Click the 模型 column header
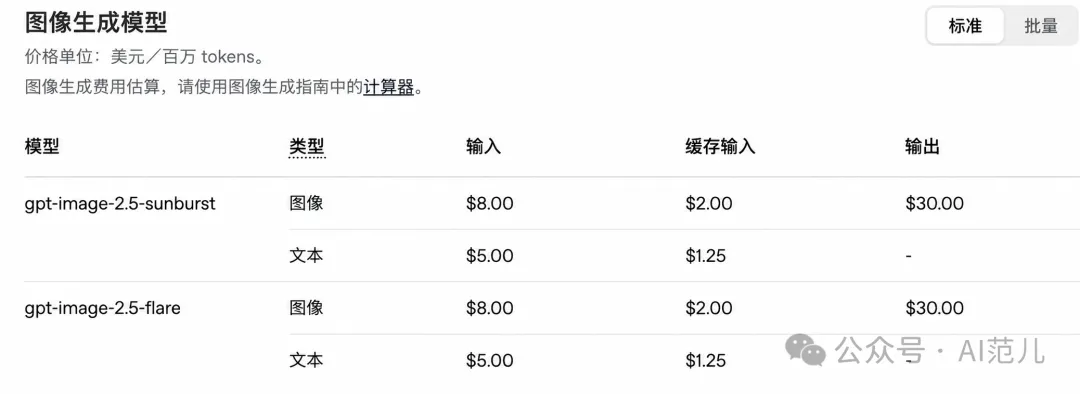The width and height of the screenshot is (1080, 394). [x=42, y=146]
